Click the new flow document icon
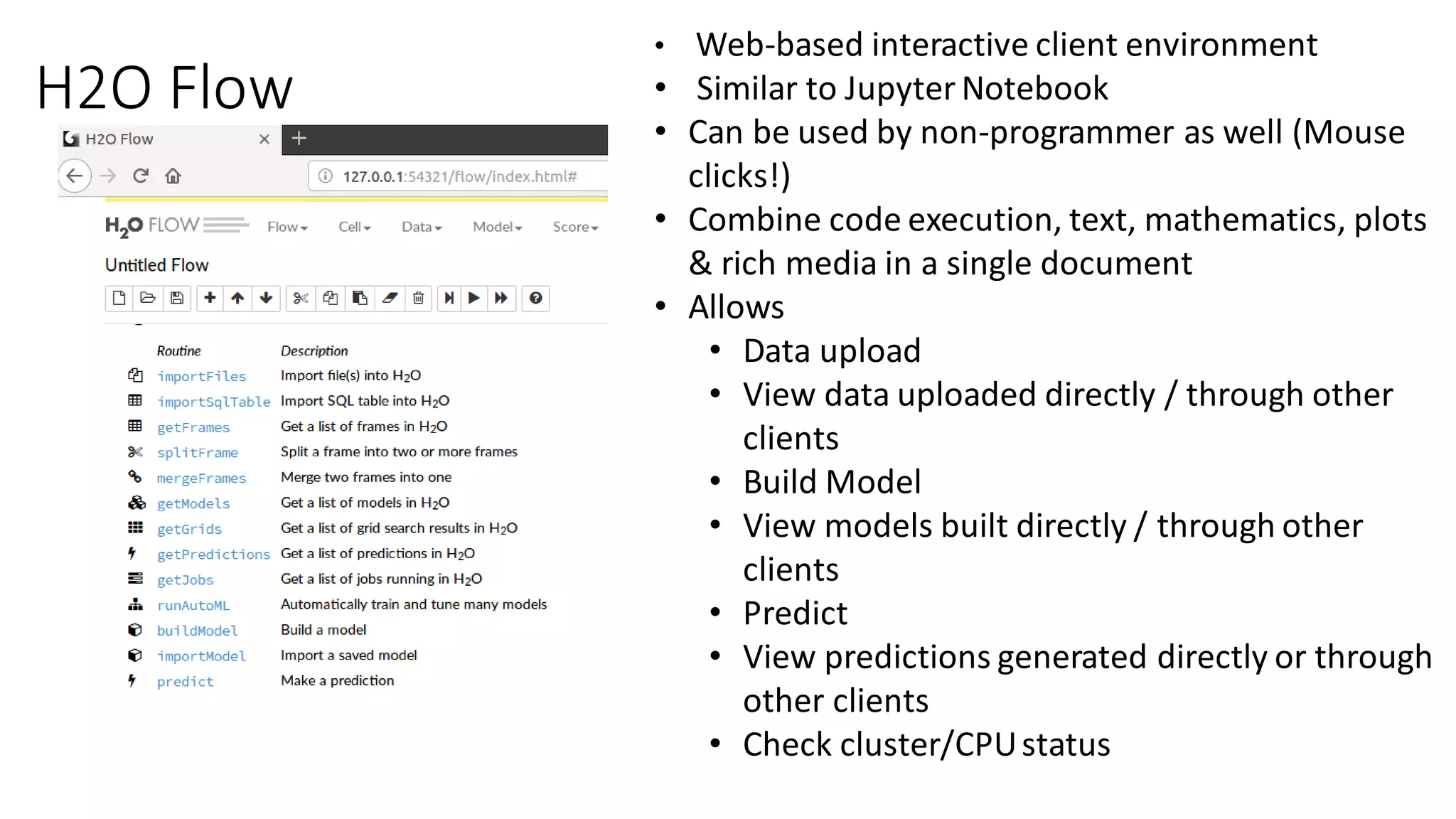This screenshot has width=1456, height=819. [119, 298]
